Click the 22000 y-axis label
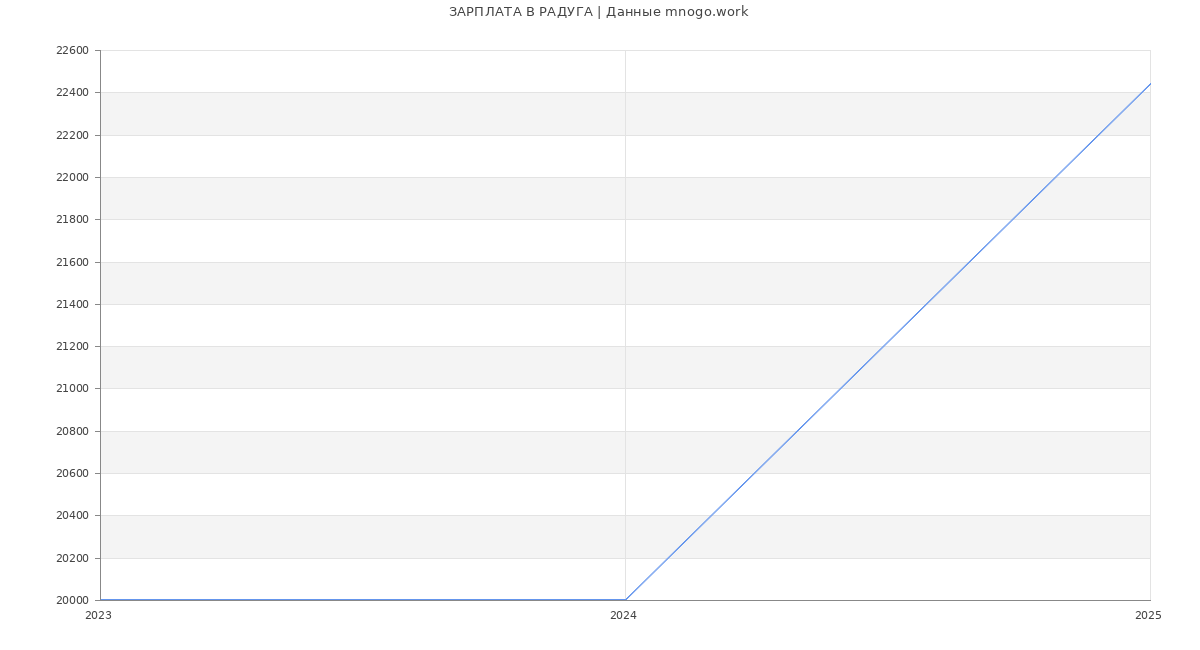This screenshot has width=1200, height=650. tap(72, 178)
